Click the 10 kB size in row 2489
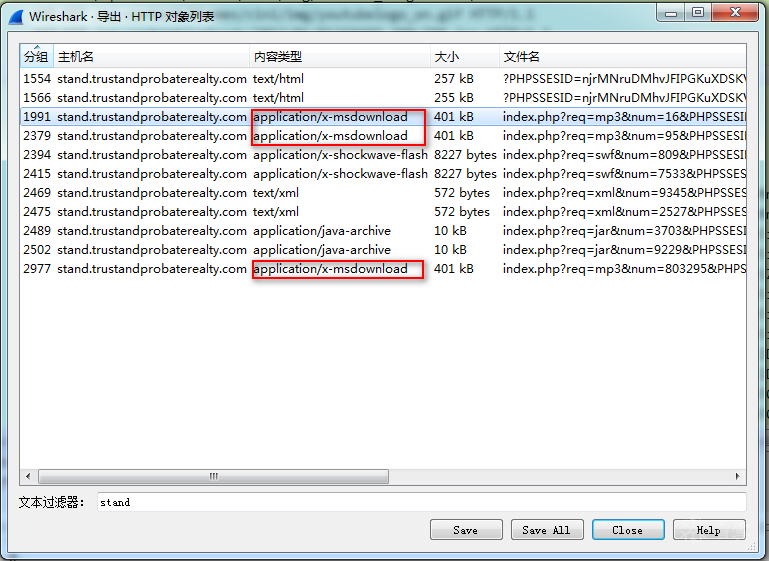This screenshot has height=561, width=769. [450, 231]
